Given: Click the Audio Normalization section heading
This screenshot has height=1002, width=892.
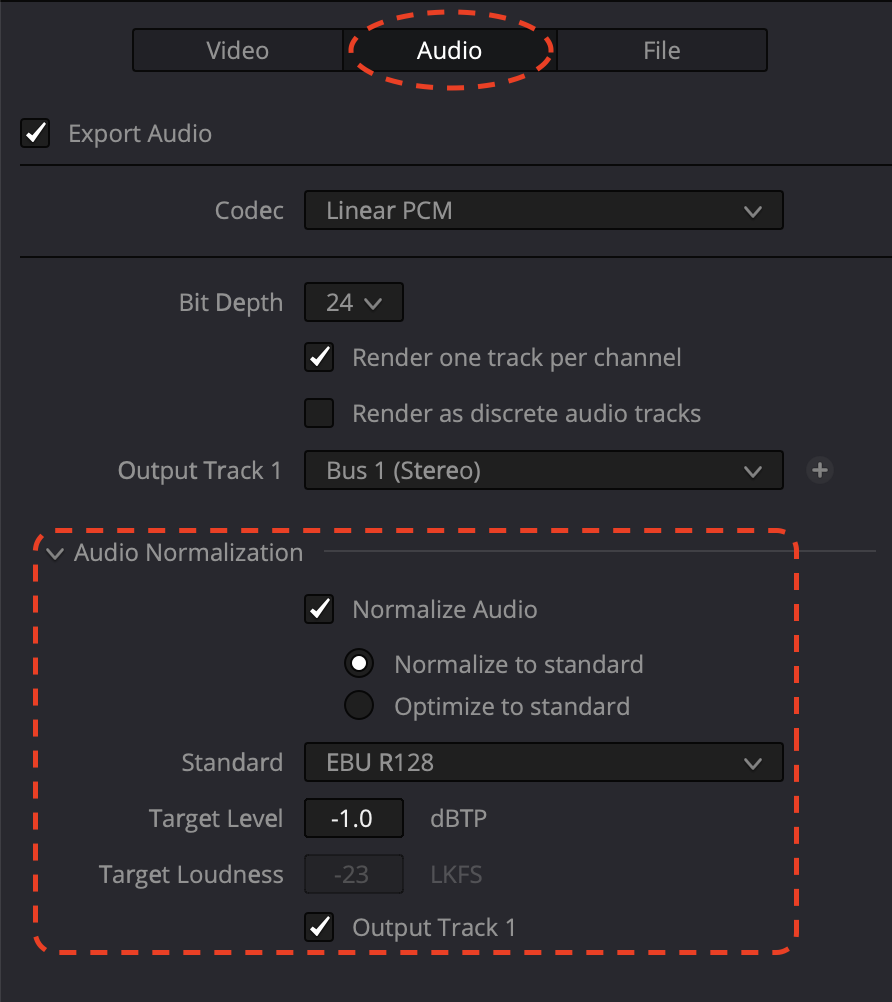Looking at the screenshot, I should coord(188,553).
